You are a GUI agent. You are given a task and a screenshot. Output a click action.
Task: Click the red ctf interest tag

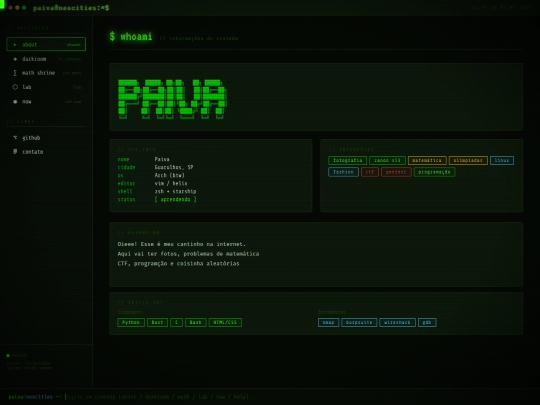click(x=370, y=172)
